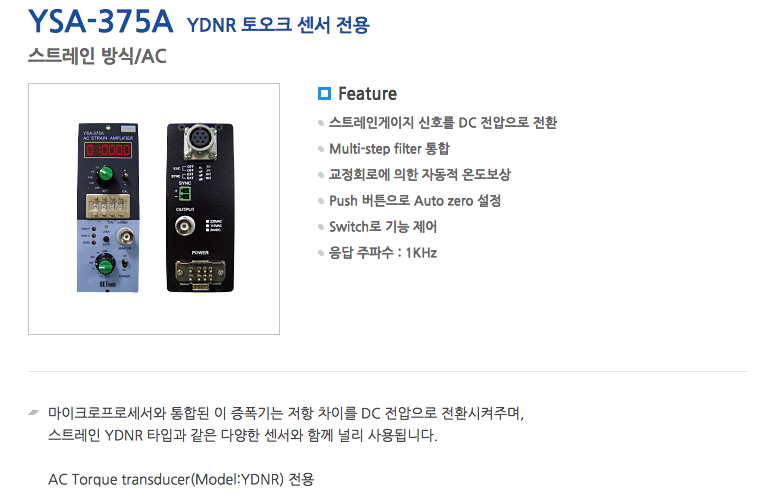This screenshot has width=770, height=503.
Task: Select the 'Push 버튼으로 Auto zero 설정' line
Action: coord(415,200)
